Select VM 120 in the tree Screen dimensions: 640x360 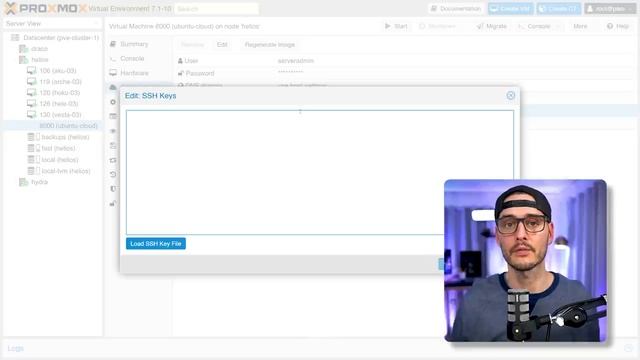click(x=60, y=93)
